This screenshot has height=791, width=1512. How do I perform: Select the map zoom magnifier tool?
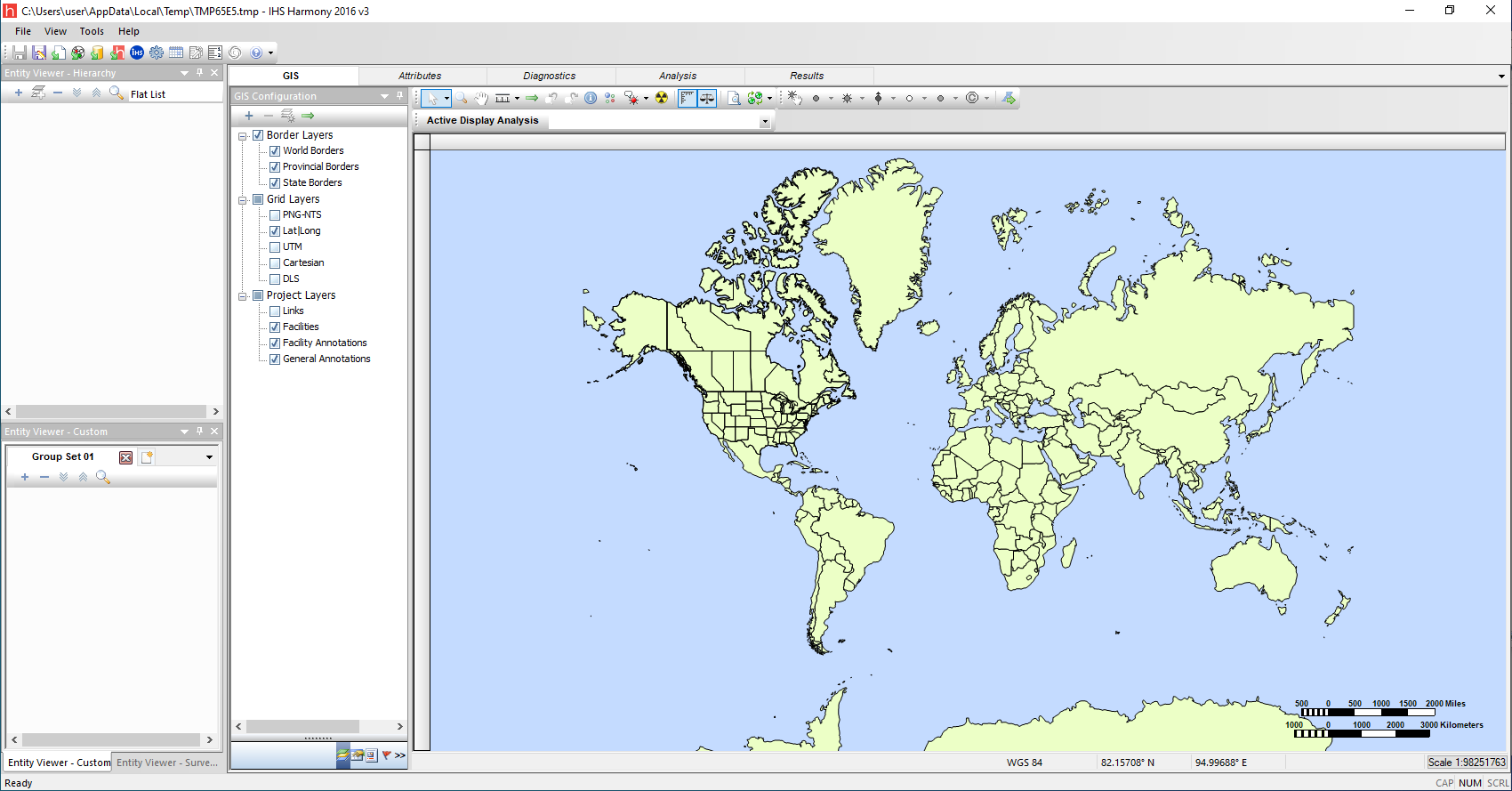tap(462, 98)
